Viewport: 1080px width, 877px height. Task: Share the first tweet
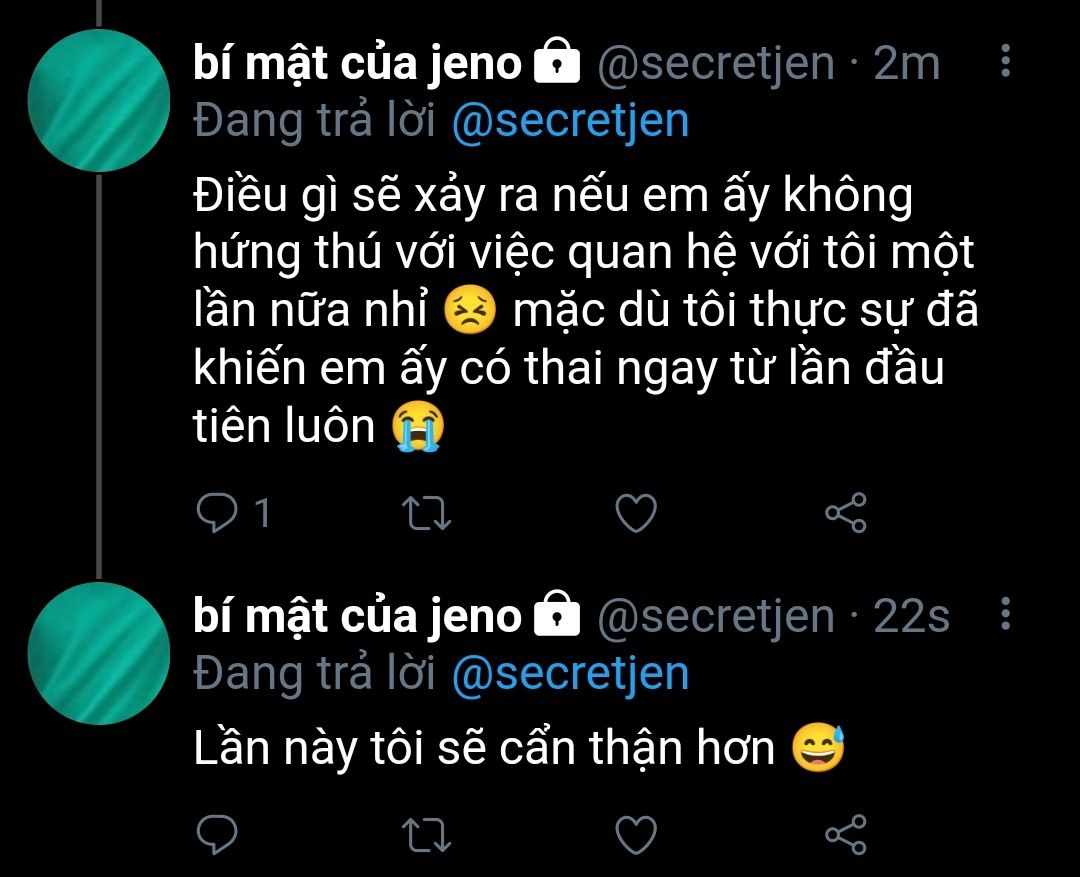[x=846, y=513]
